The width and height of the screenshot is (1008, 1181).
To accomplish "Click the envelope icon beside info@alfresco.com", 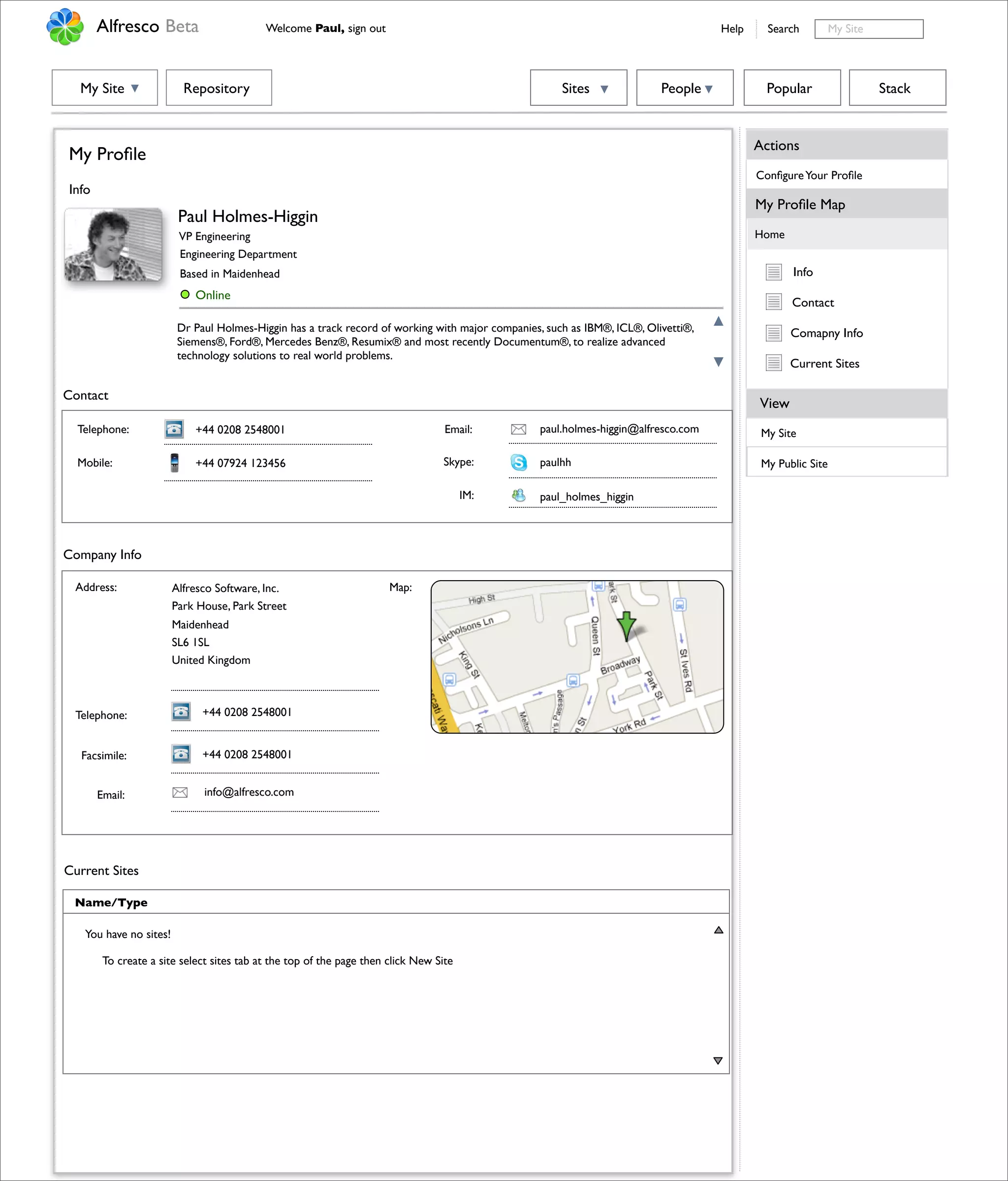I will pyautogui.click(x=180, y=792).
